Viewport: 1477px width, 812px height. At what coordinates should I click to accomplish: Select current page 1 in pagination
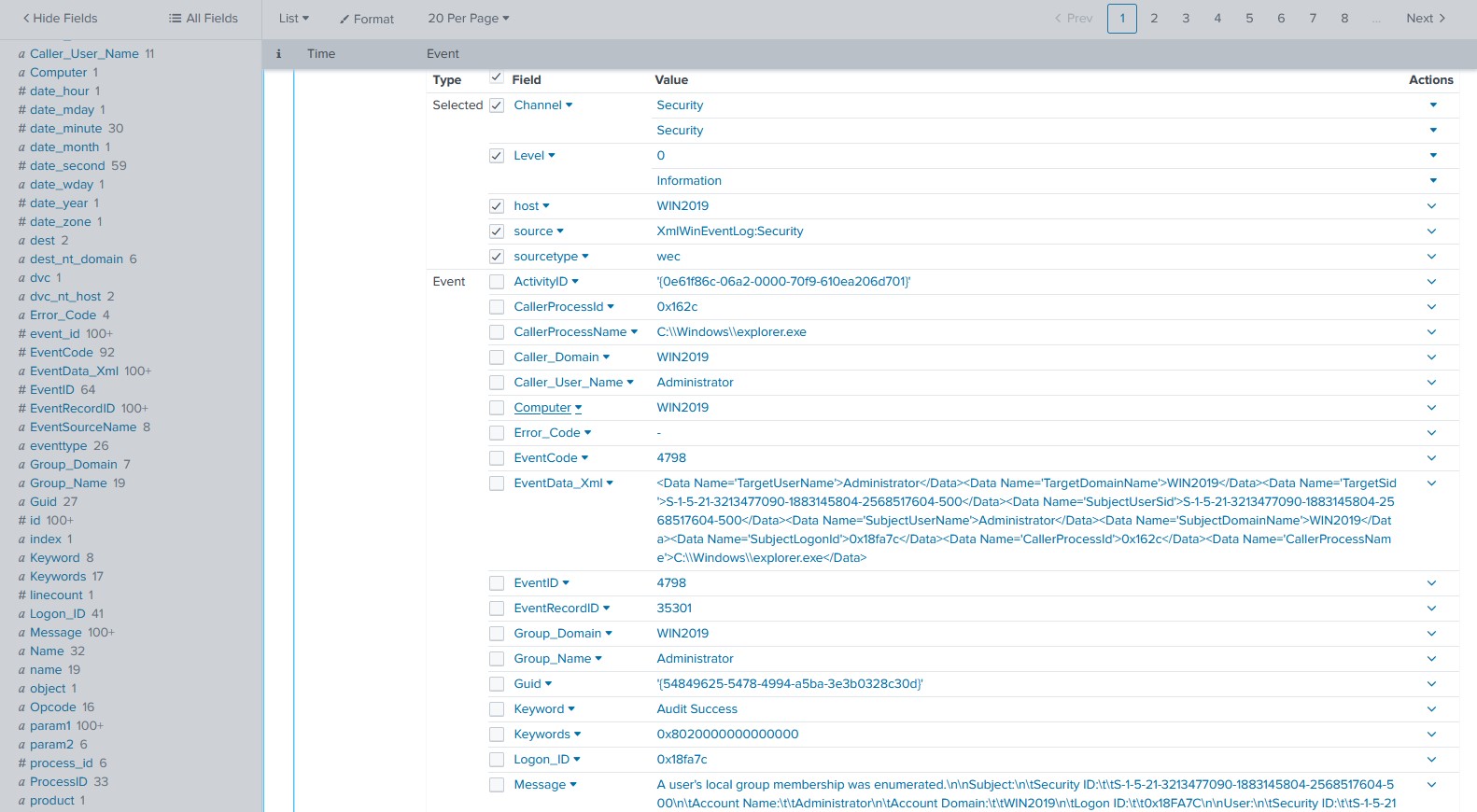(x=1122, y=19)
